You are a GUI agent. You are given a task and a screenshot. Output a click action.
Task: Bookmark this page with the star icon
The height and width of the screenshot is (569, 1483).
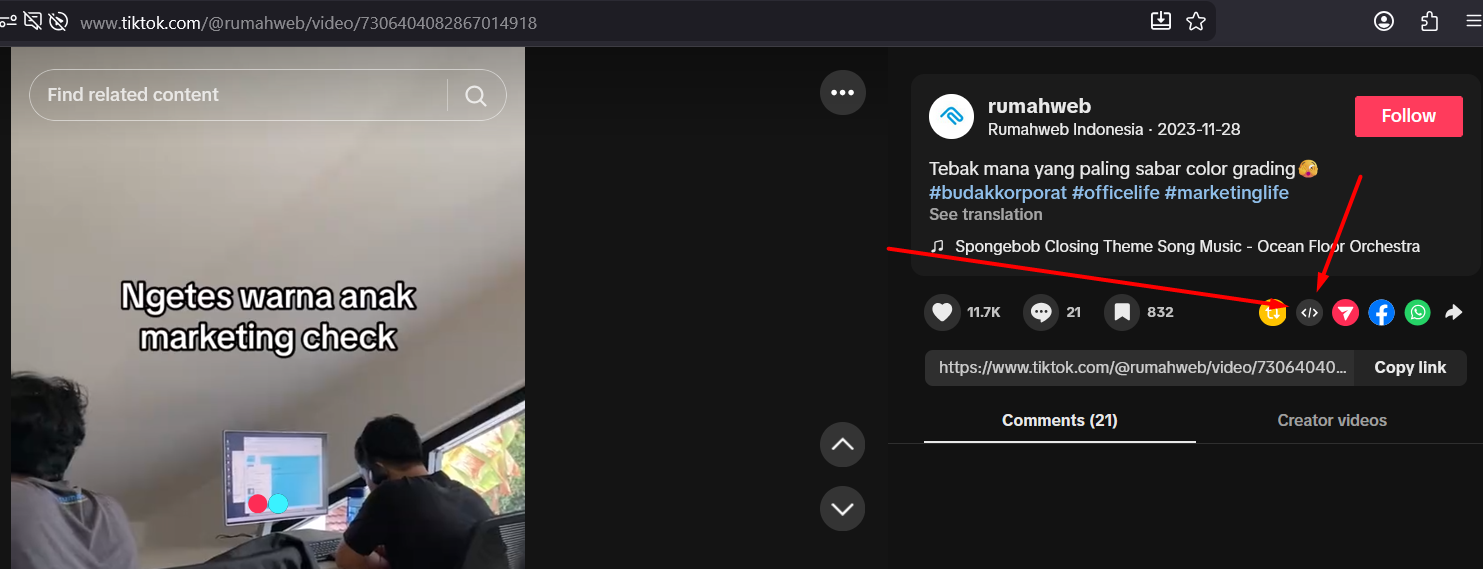1196,21
